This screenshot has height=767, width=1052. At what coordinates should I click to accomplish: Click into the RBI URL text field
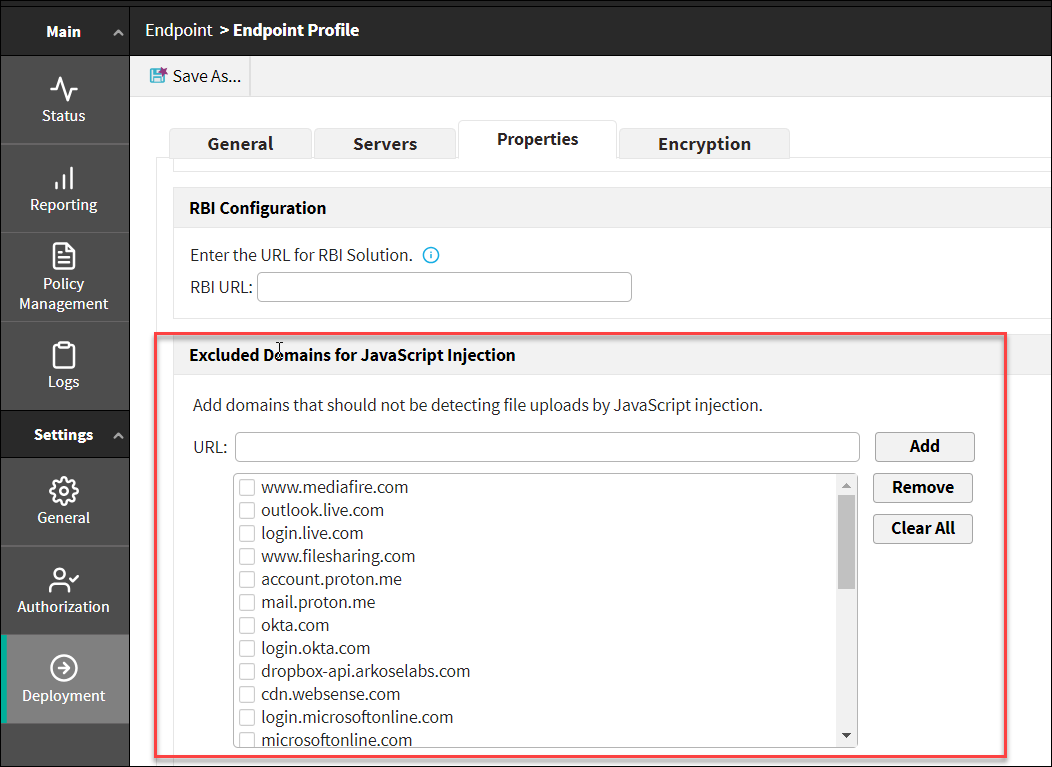(444, 288)
